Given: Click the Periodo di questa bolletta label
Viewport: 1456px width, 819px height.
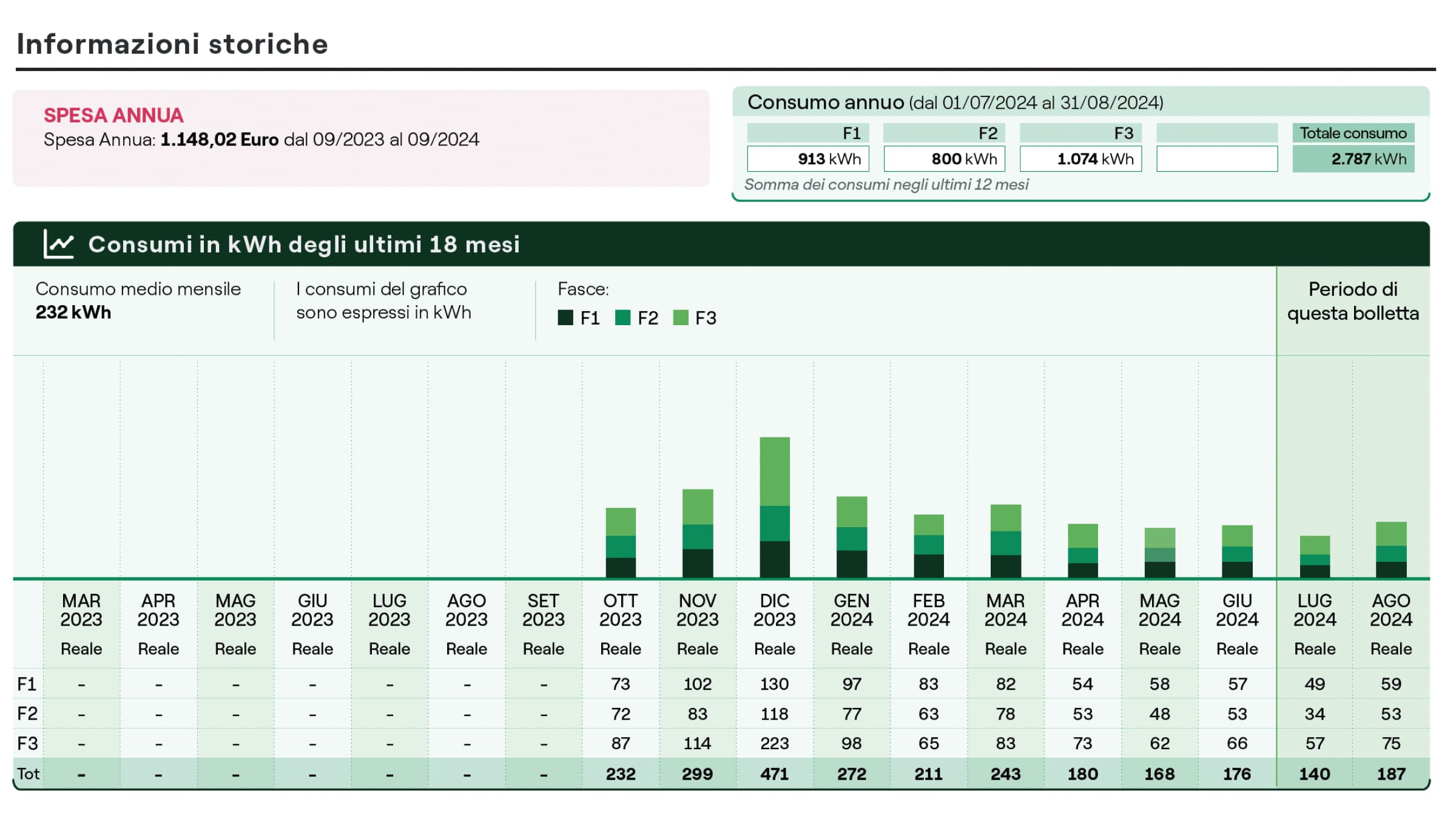Looking at the screenshot, I should 1353,301.
